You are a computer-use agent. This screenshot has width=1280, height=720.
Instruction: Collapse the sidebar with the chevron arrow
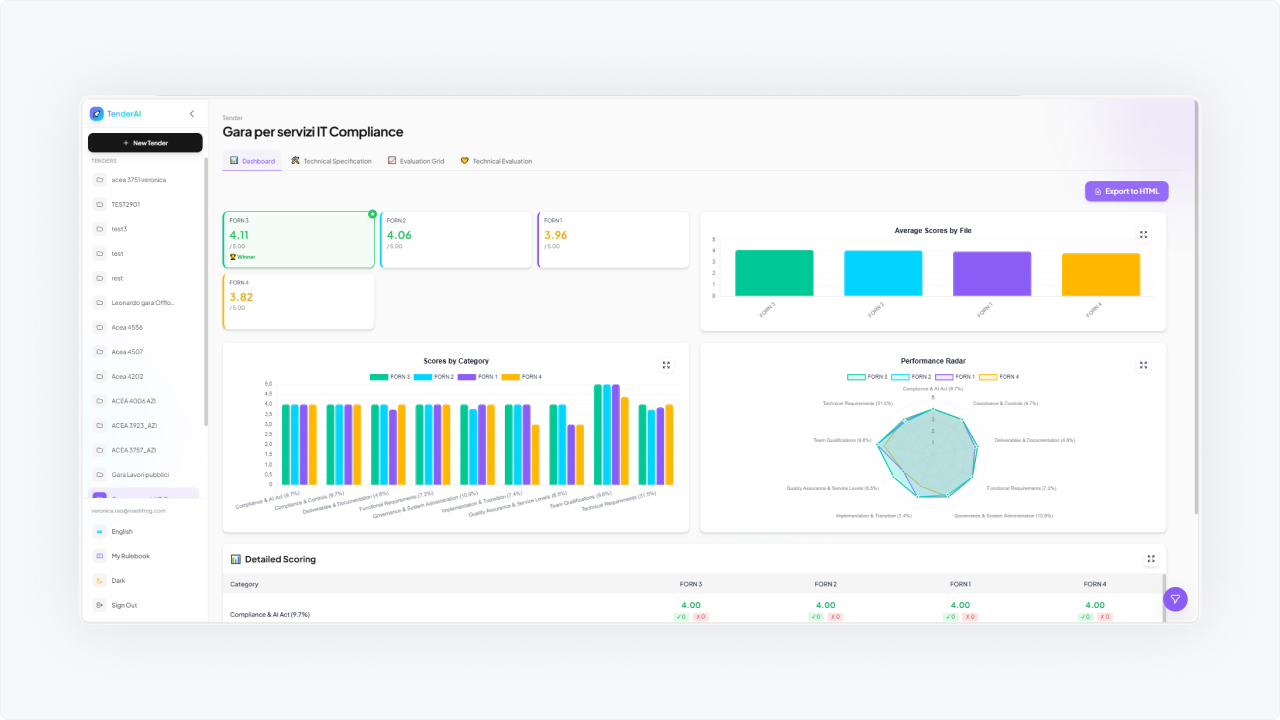(x=192, y=114)
